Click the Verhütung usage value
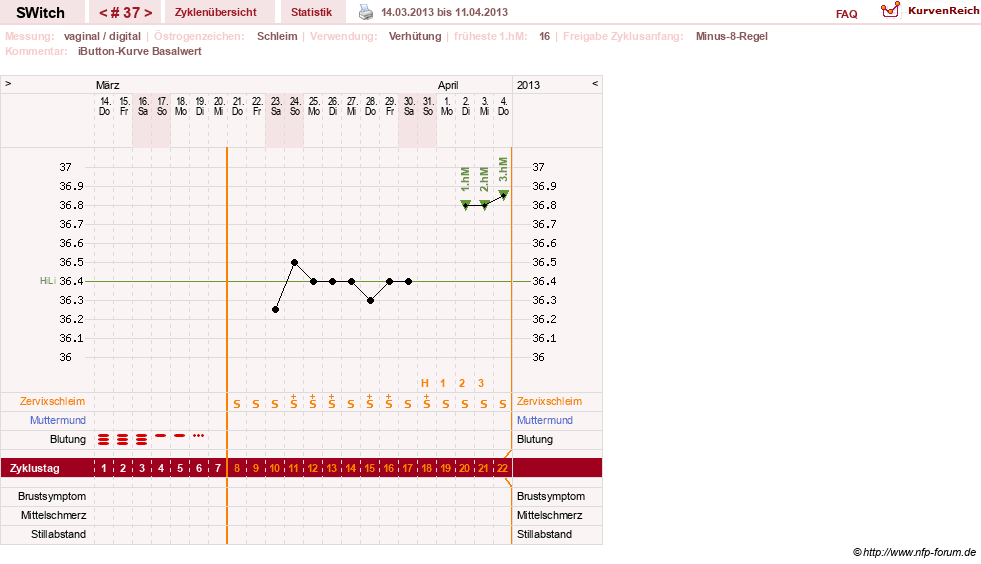Image resolution: width=981 pixels, height=564 pixels. pyautogui.click(x=415, y=36)
